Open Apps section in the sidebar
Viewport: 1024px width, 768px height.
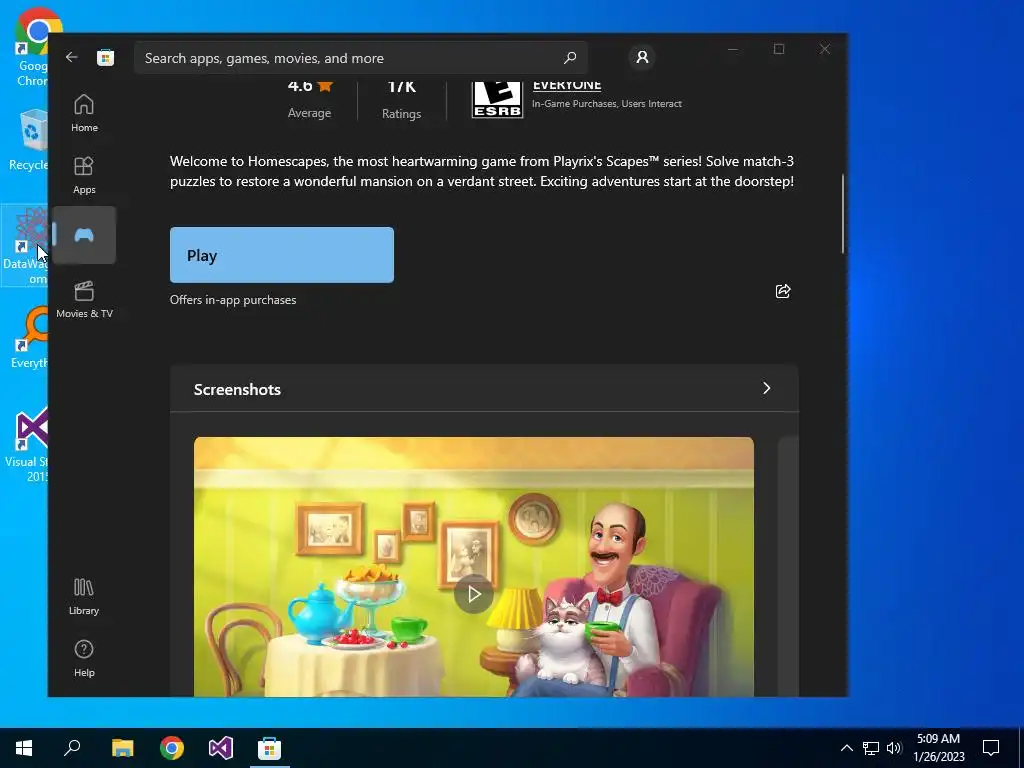[84, 175]
